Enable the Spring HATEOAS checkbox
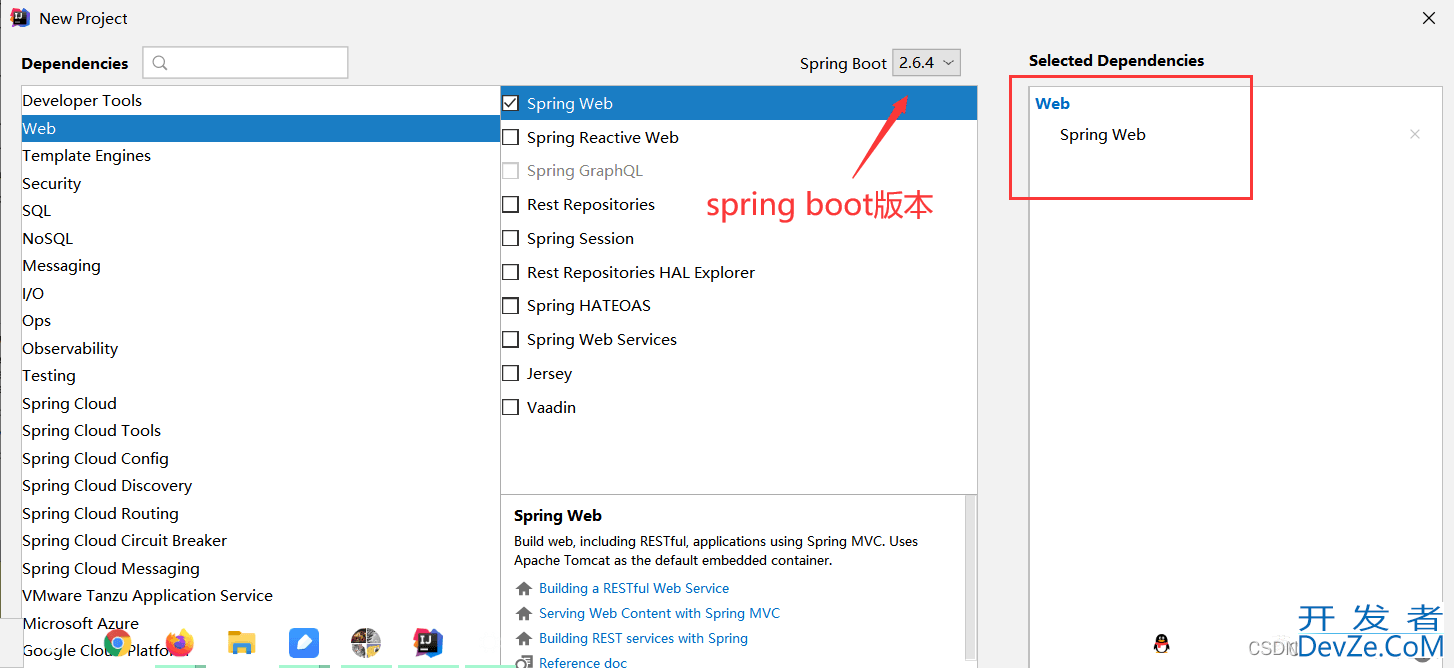 point(511,306)
